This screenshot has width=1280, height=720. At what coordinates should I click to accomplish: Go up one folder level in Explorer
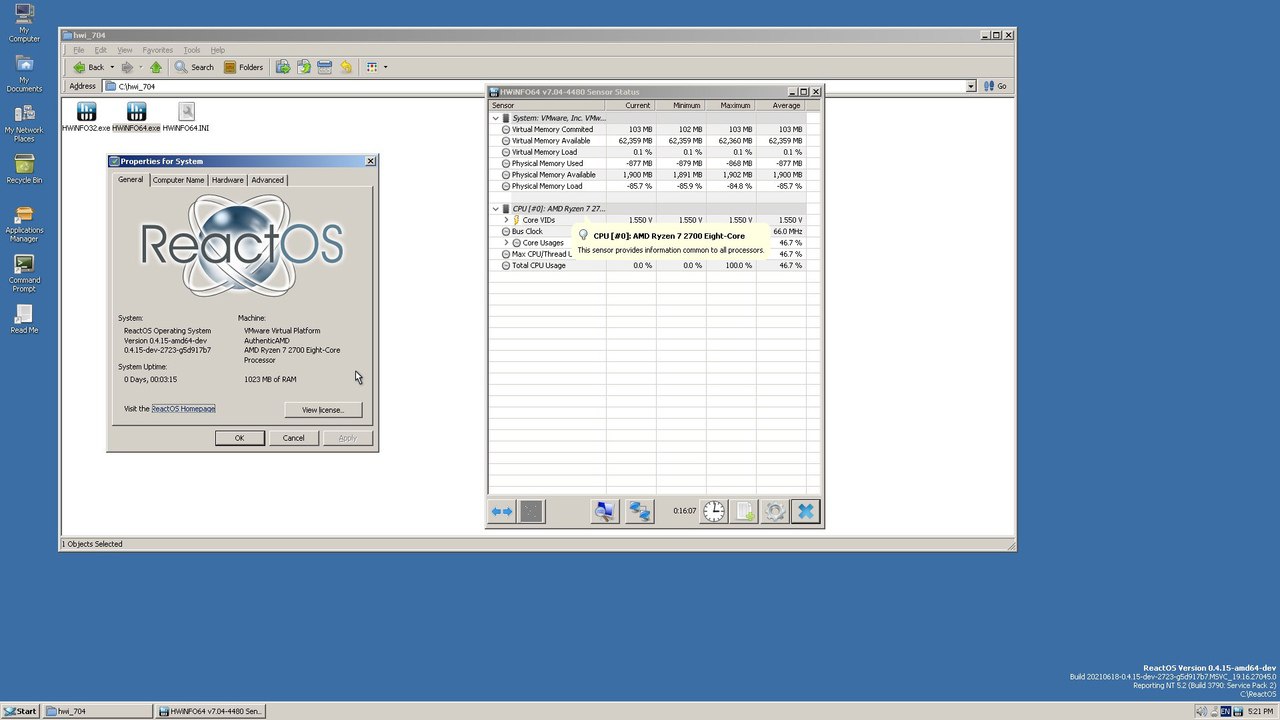156,67
